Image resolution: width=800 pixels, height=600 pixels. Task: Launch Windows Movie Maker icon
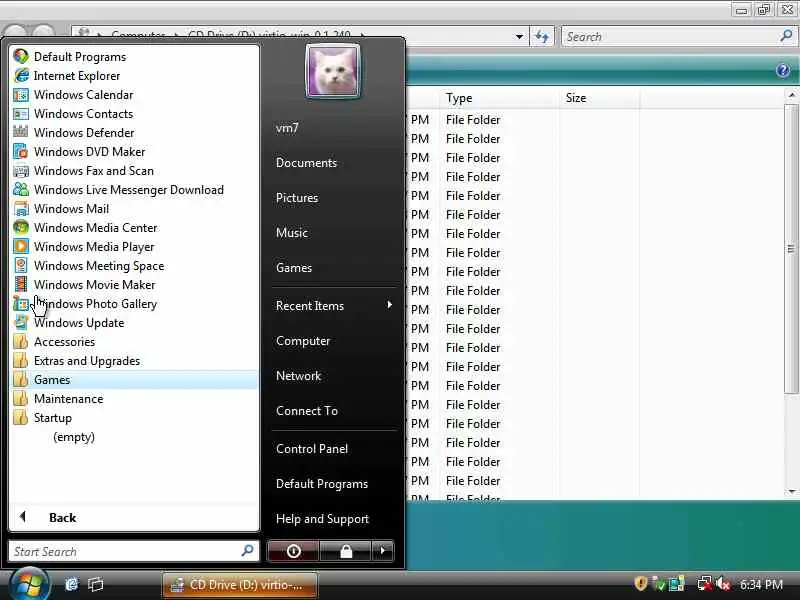pos(21,285)
